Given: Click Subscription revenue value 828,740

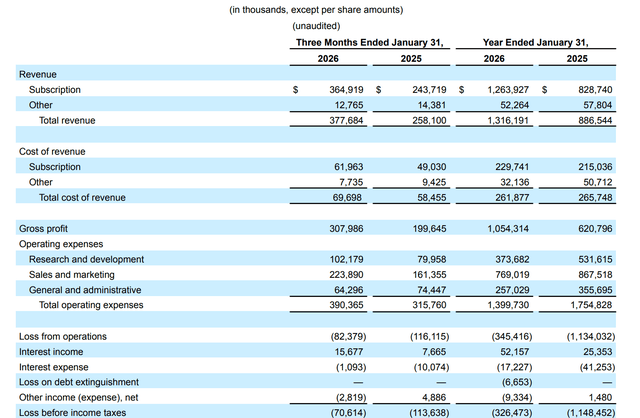Looking at the screenshot, I should (x=595, y=90).
